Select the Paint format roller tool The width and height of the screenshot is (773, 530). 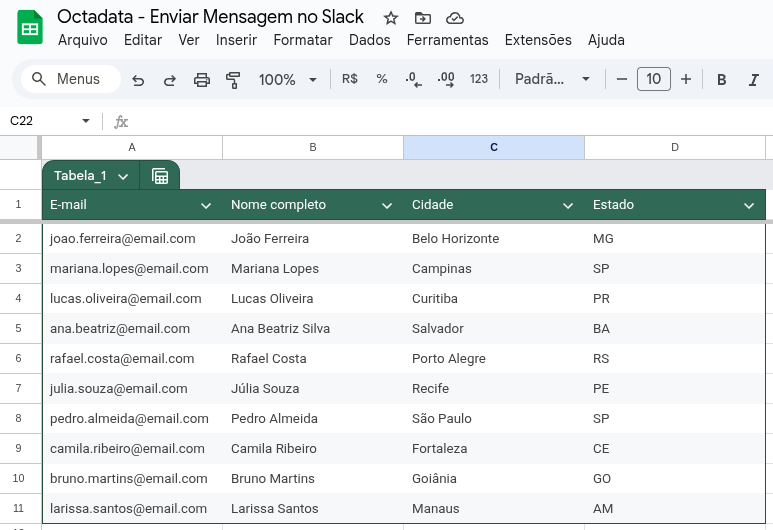[233, 79]
